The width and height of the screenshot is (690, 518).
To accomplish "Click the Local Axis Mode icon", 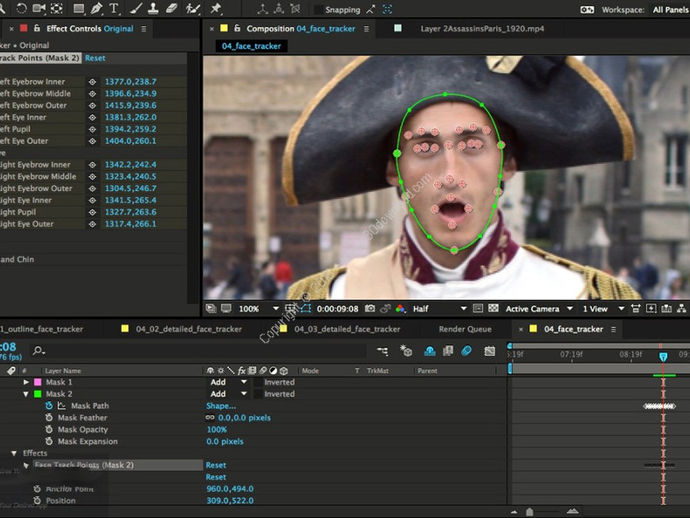I will click(263, 9).
